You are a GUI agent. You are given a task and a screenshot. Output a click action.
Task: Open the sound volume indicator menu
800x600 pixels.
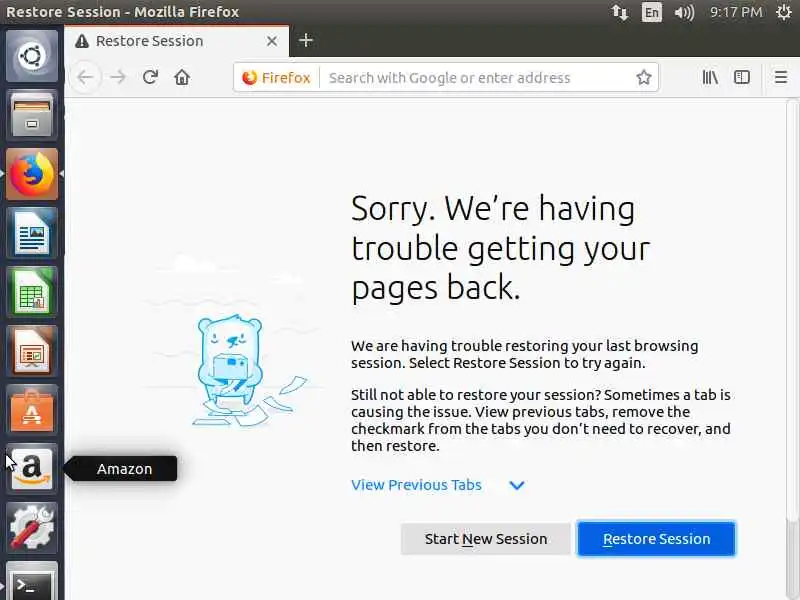tap(684, 12)
